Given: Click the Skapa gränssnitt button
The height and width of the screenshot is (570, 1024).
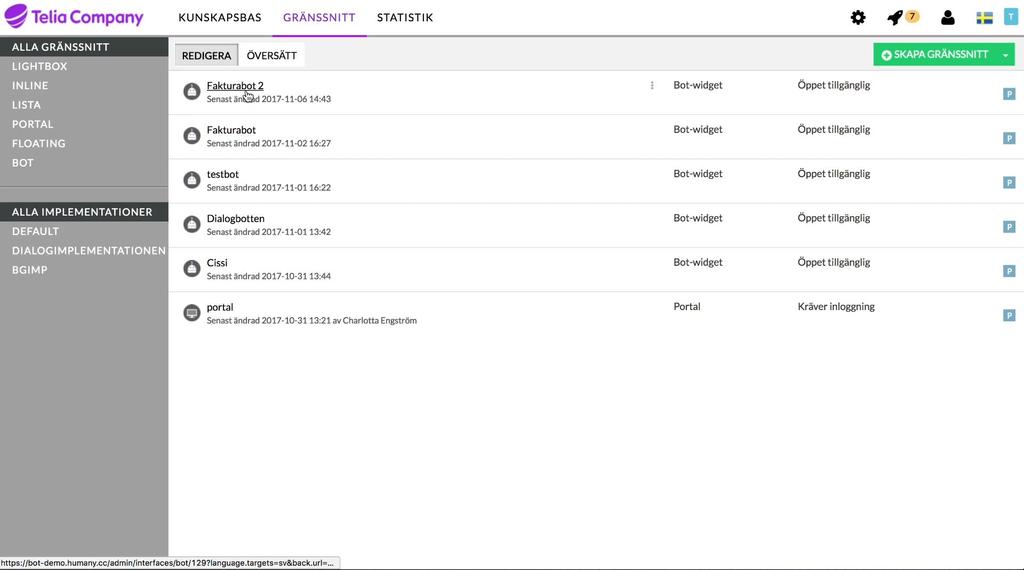Looking at the screenshot, I should pyautogui.click(x=935, y=55).
